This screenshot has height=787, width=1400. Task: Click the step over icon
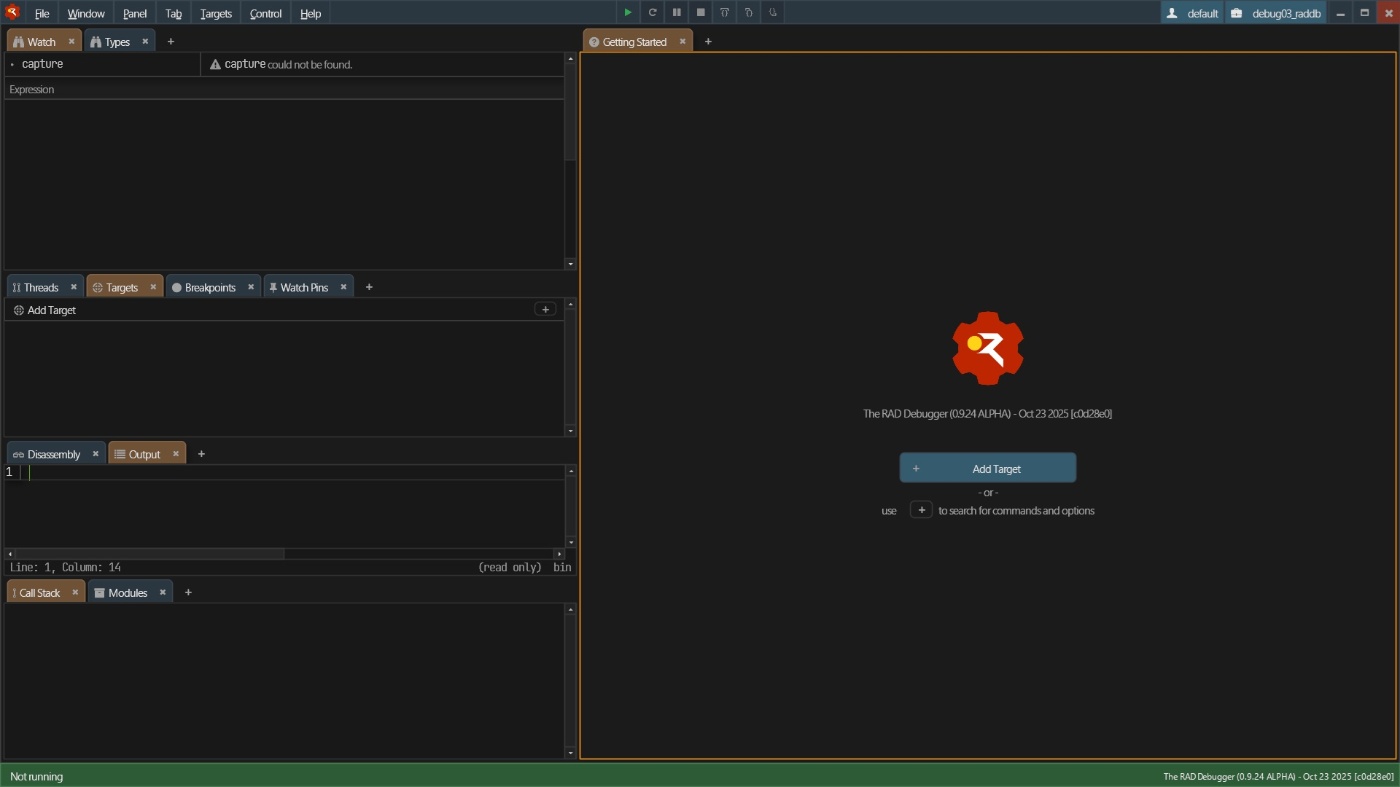click(724, 13)
